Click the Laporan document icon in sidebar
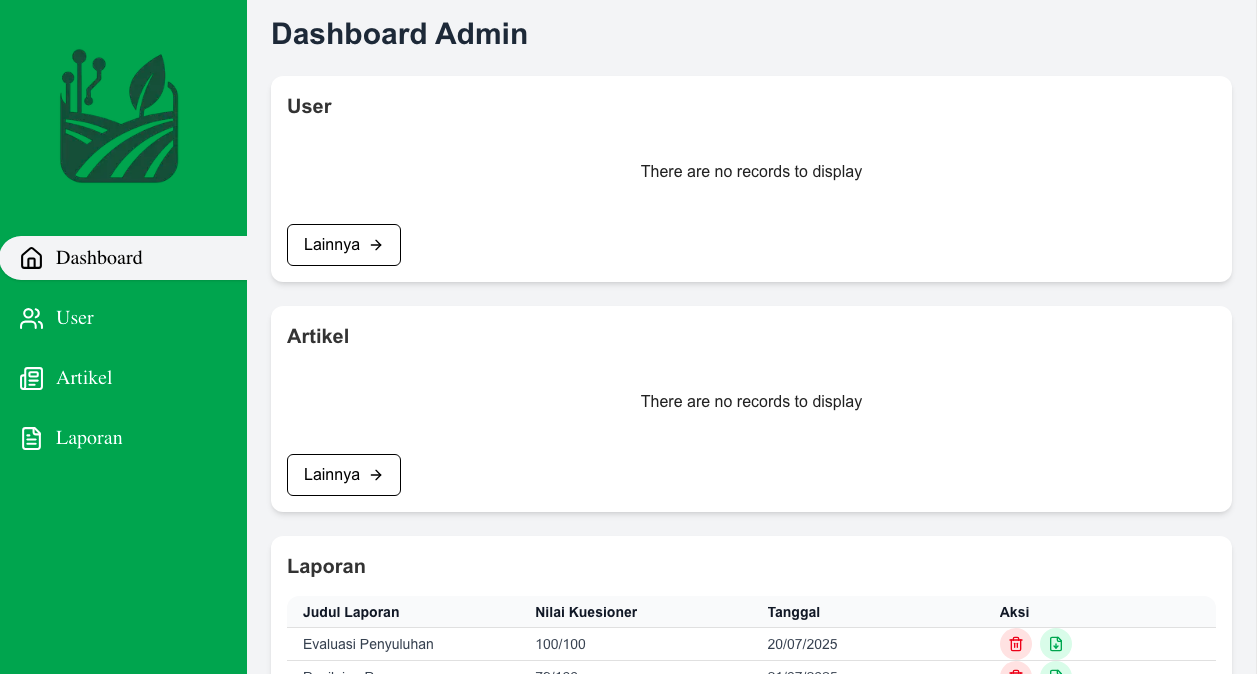1257x674 pixels. click(32, 438)
